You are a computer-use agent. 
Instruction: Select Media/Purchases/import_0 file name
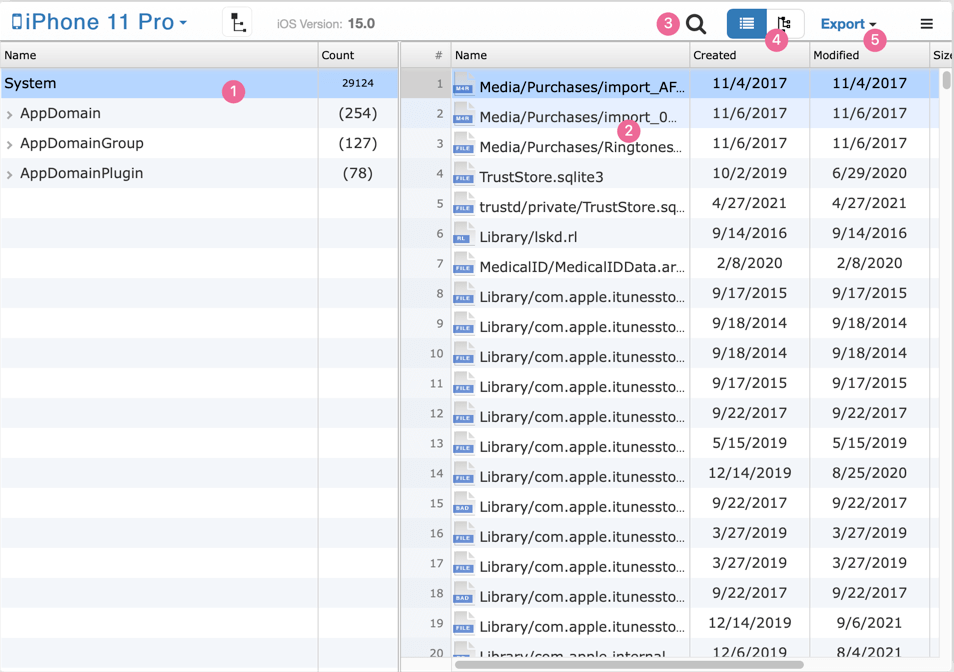pyautogui.click(x=578, y=117)
